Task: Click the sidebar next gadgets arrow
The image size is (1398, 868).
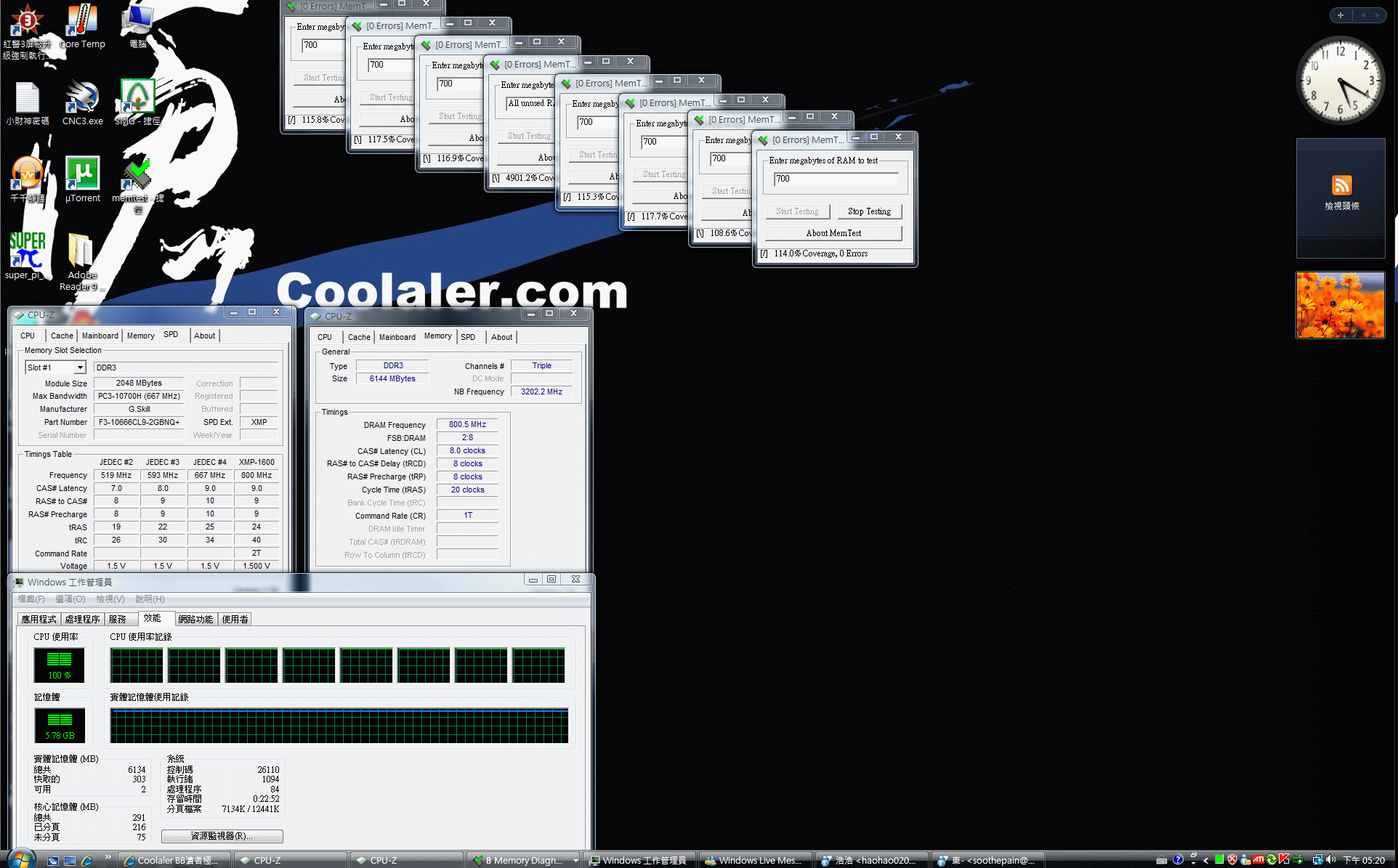Action: [1378, 15]
